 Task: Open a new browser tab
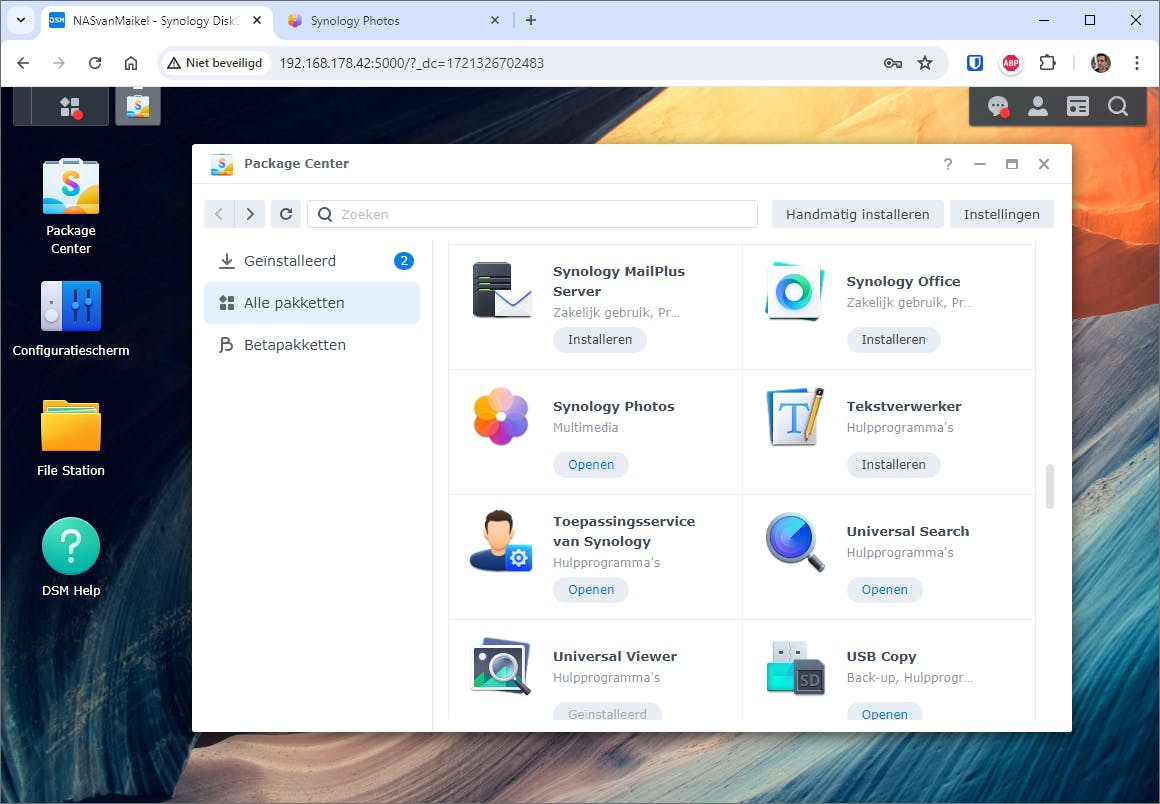click(x=530, y=20)
